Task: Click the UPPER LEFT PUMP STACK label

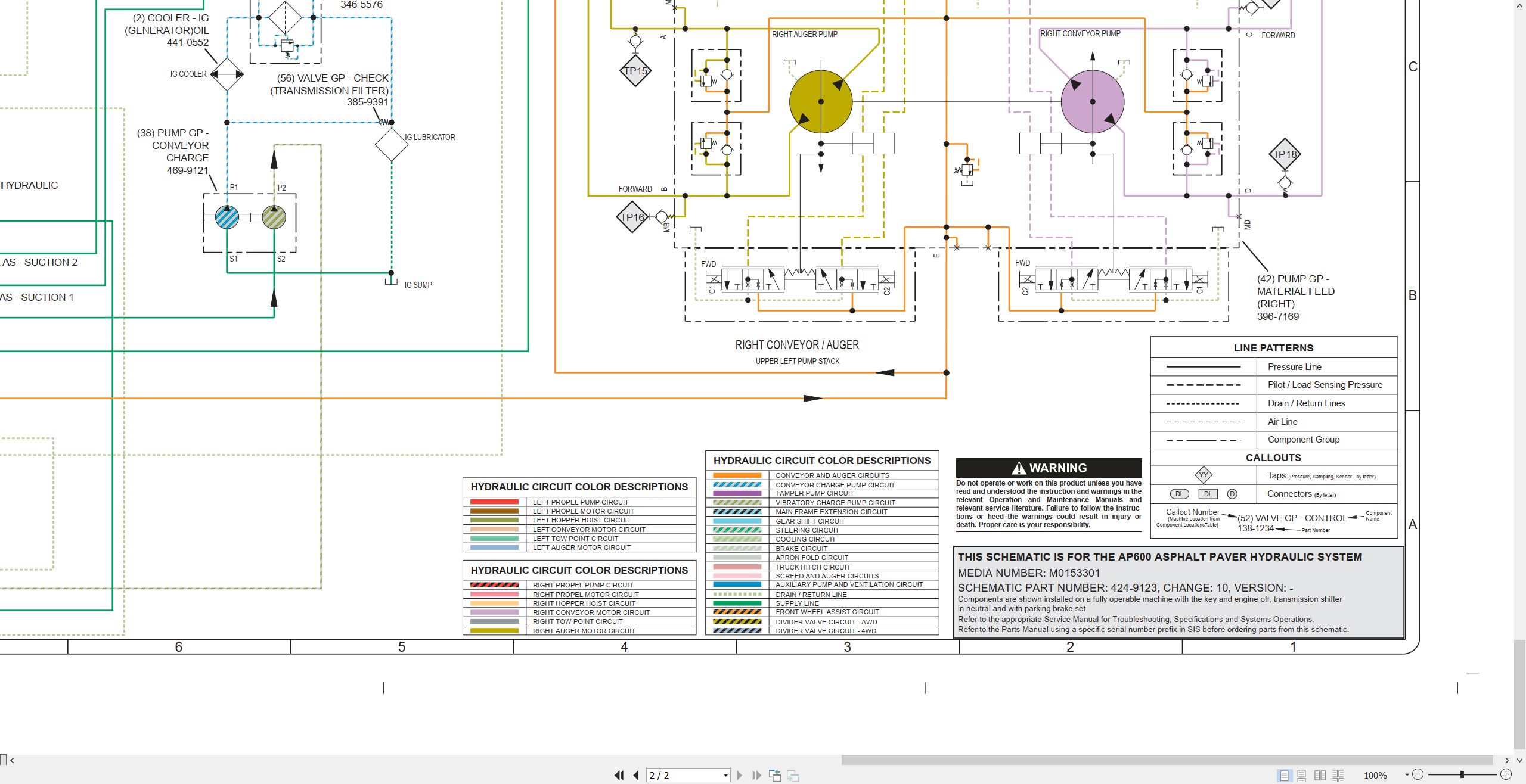Action: tap(798, 361)
